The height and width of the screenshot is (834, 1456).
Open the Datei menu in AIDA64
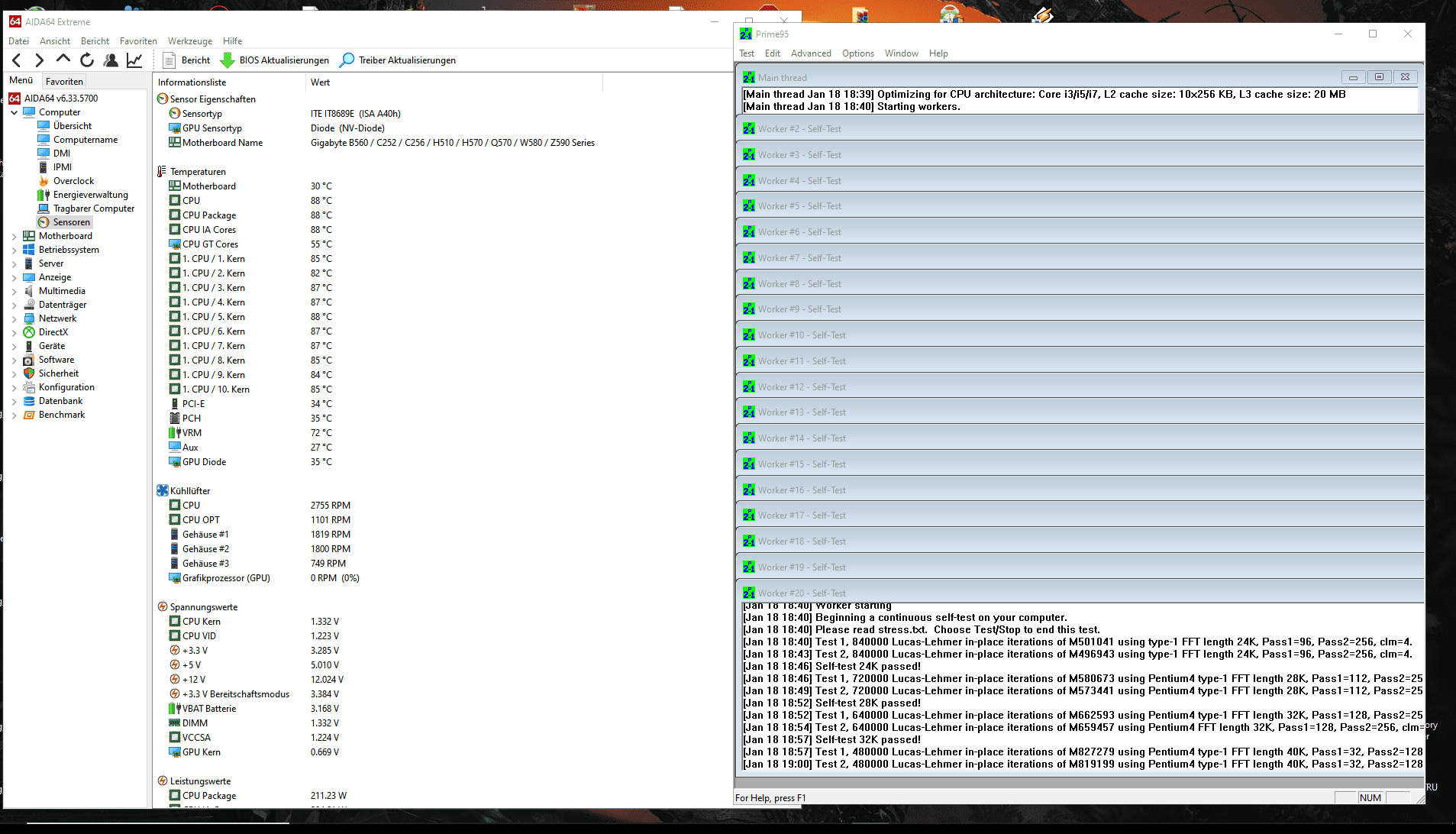pos(18,41)
